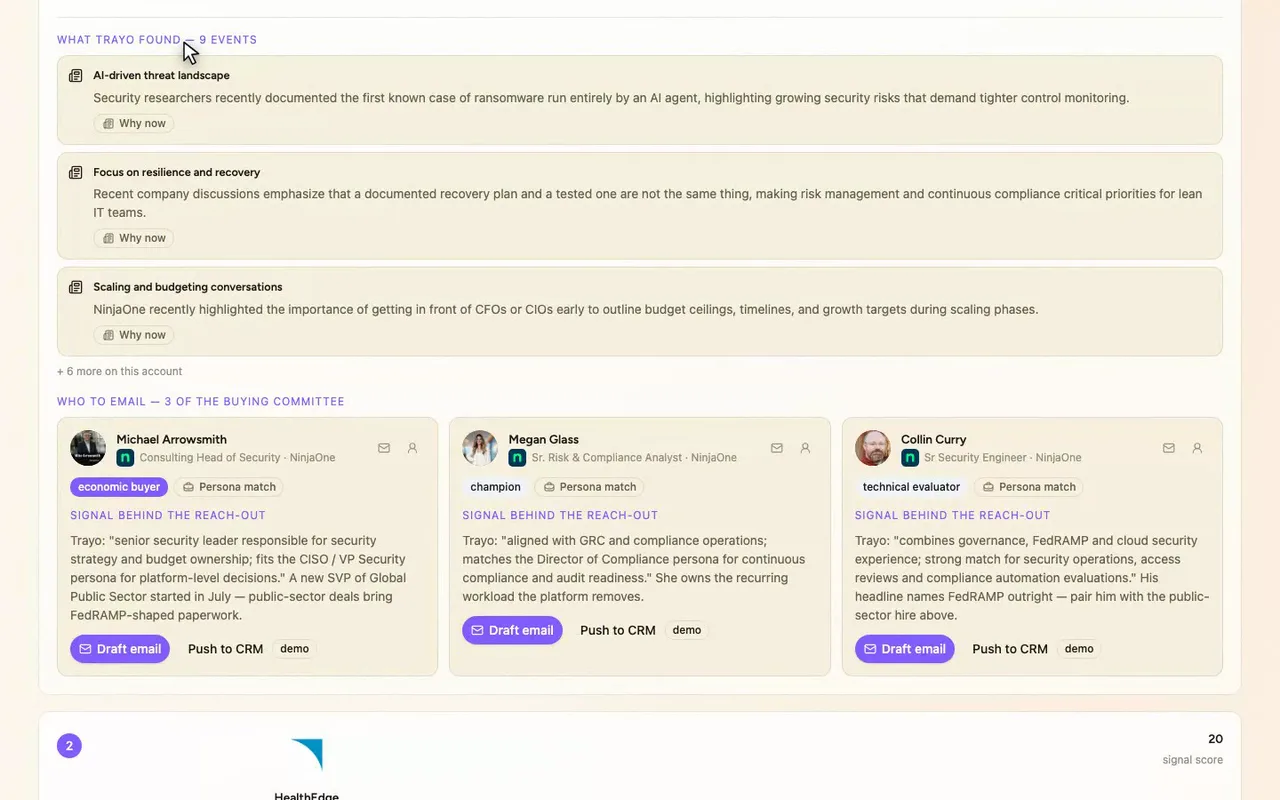Show the 6 more events on this account

[120, 371]
